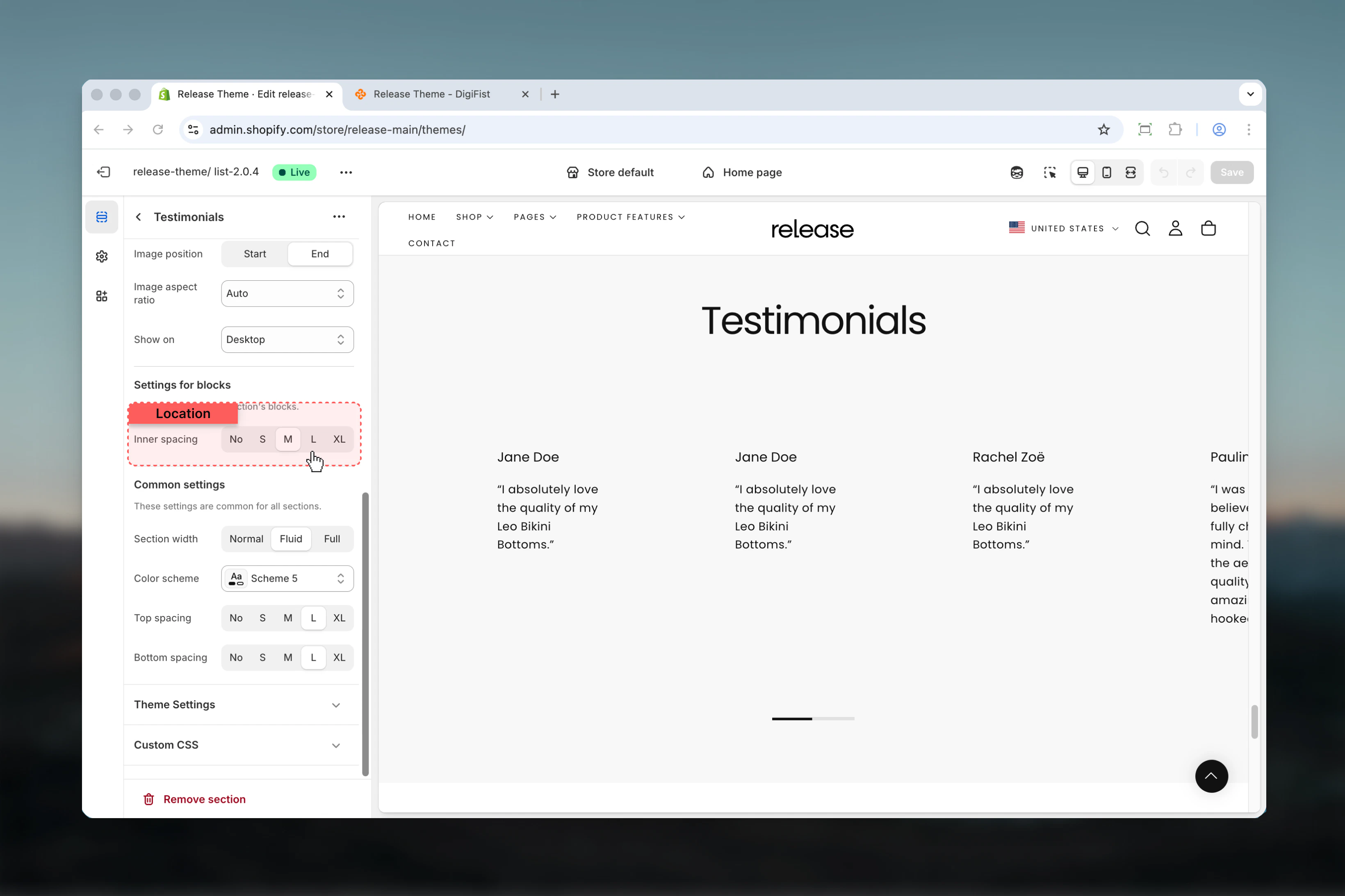
Task: Switch to fullscreen preview icon
Action: (x=1131, y=173)
